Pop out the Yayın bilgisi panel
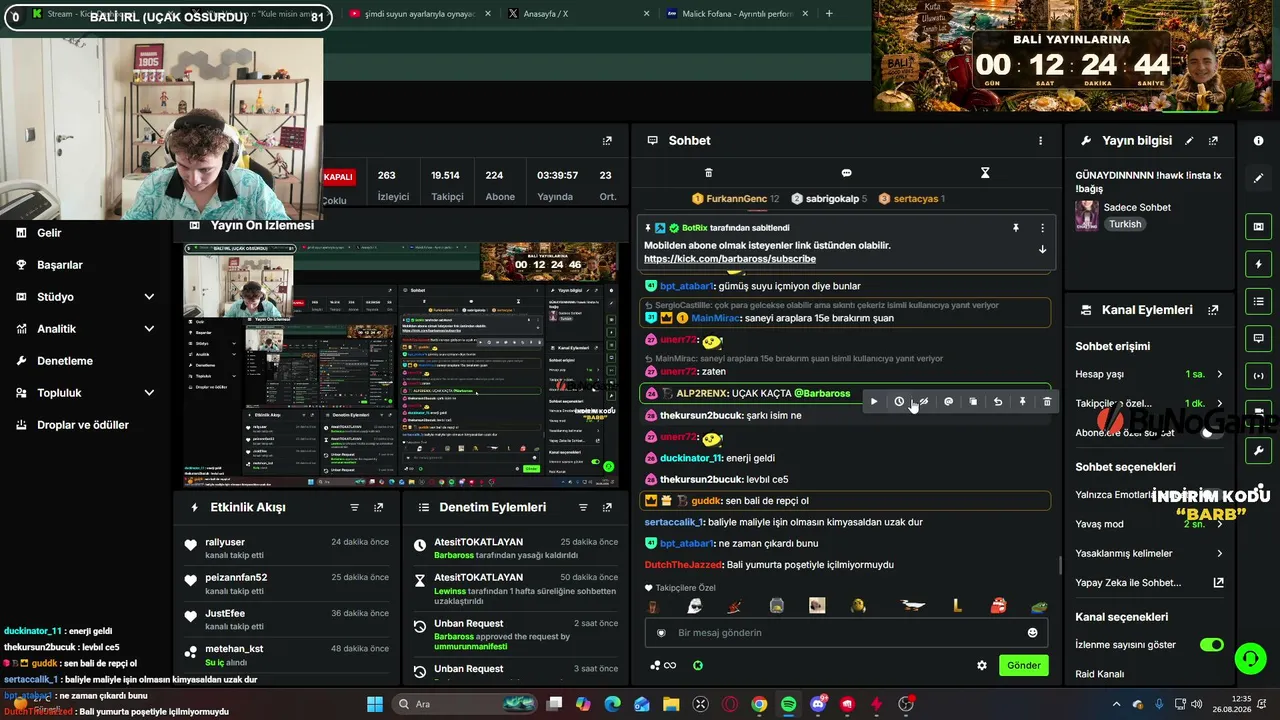 (x=1213, y=141)
